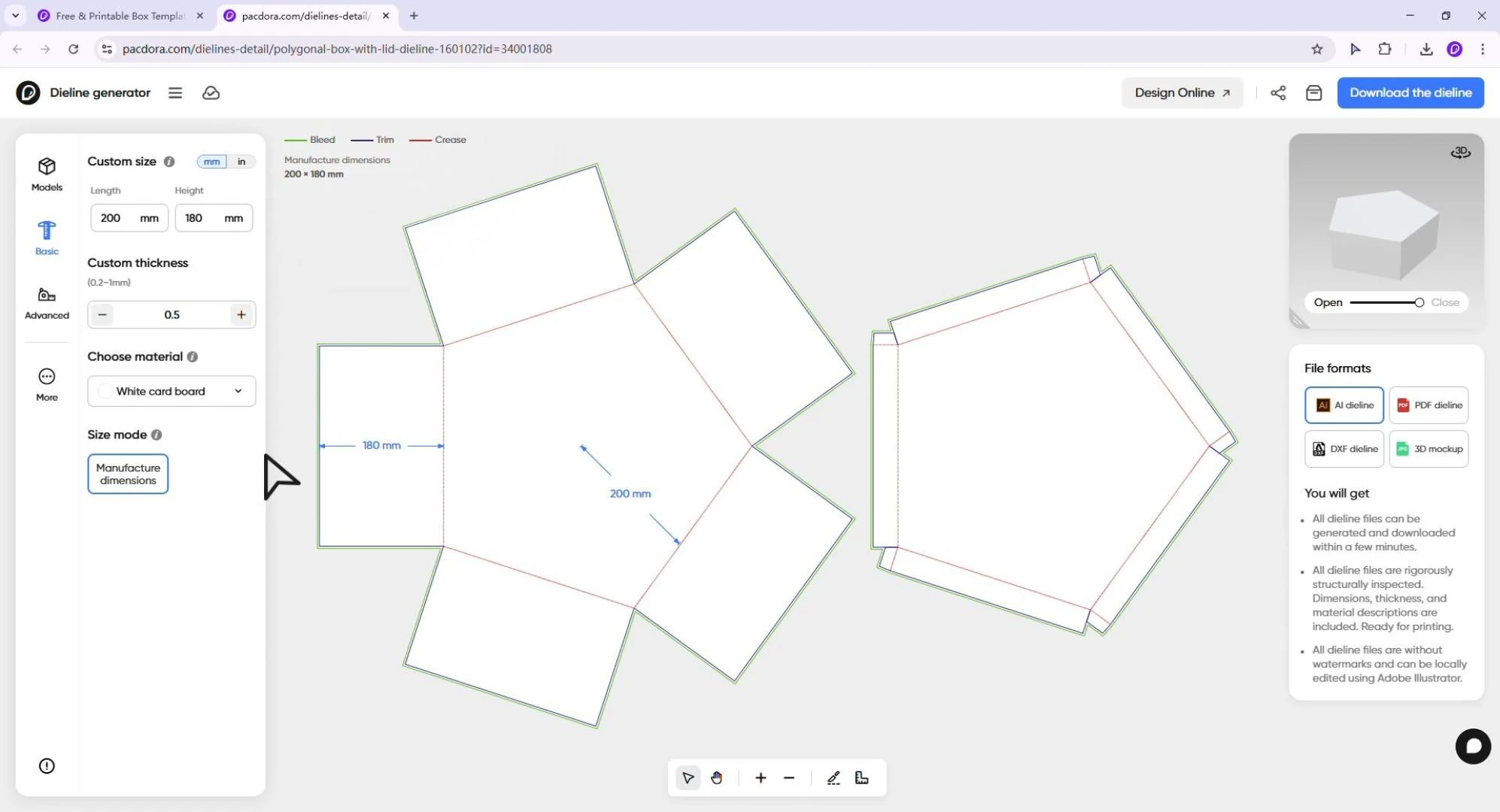Click the Download the dieline button
Image resolution: width=1500 pixels, height=812 pixels.
(1410, 92)
